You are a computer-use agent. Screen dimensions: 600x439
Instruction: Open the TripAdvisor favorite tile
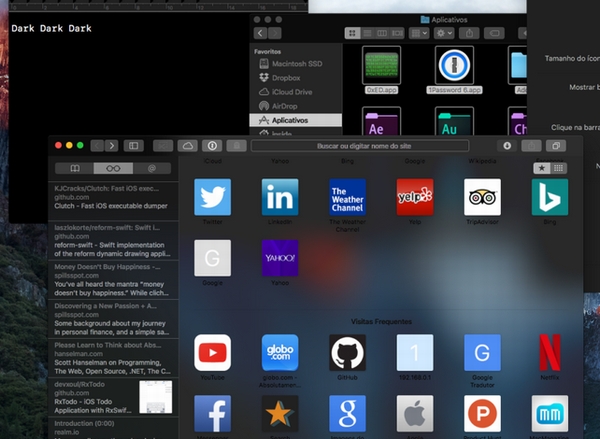(482, 197)
